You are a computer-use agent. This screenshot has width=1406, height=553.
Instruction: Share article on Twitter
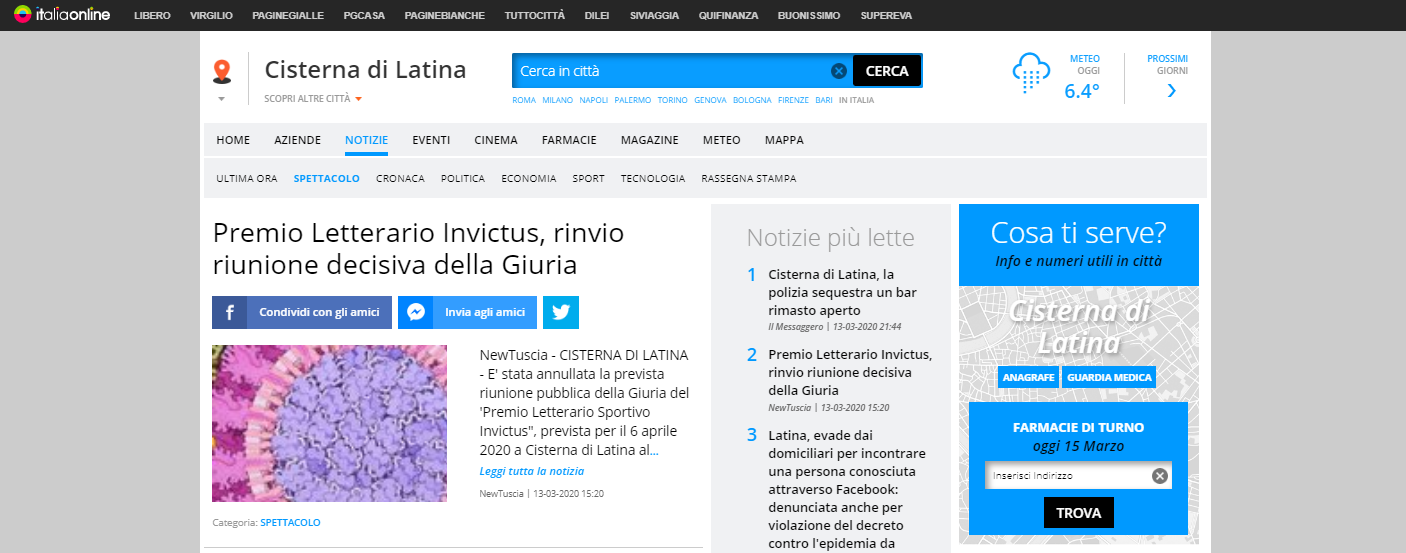561,312
